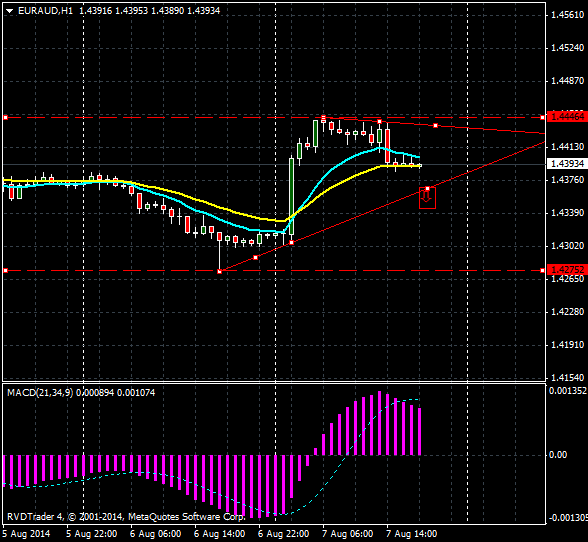Click the 1.43760 price axis label
The height and width of the screenshot is (542, 588).
click(x=567, y=180)
